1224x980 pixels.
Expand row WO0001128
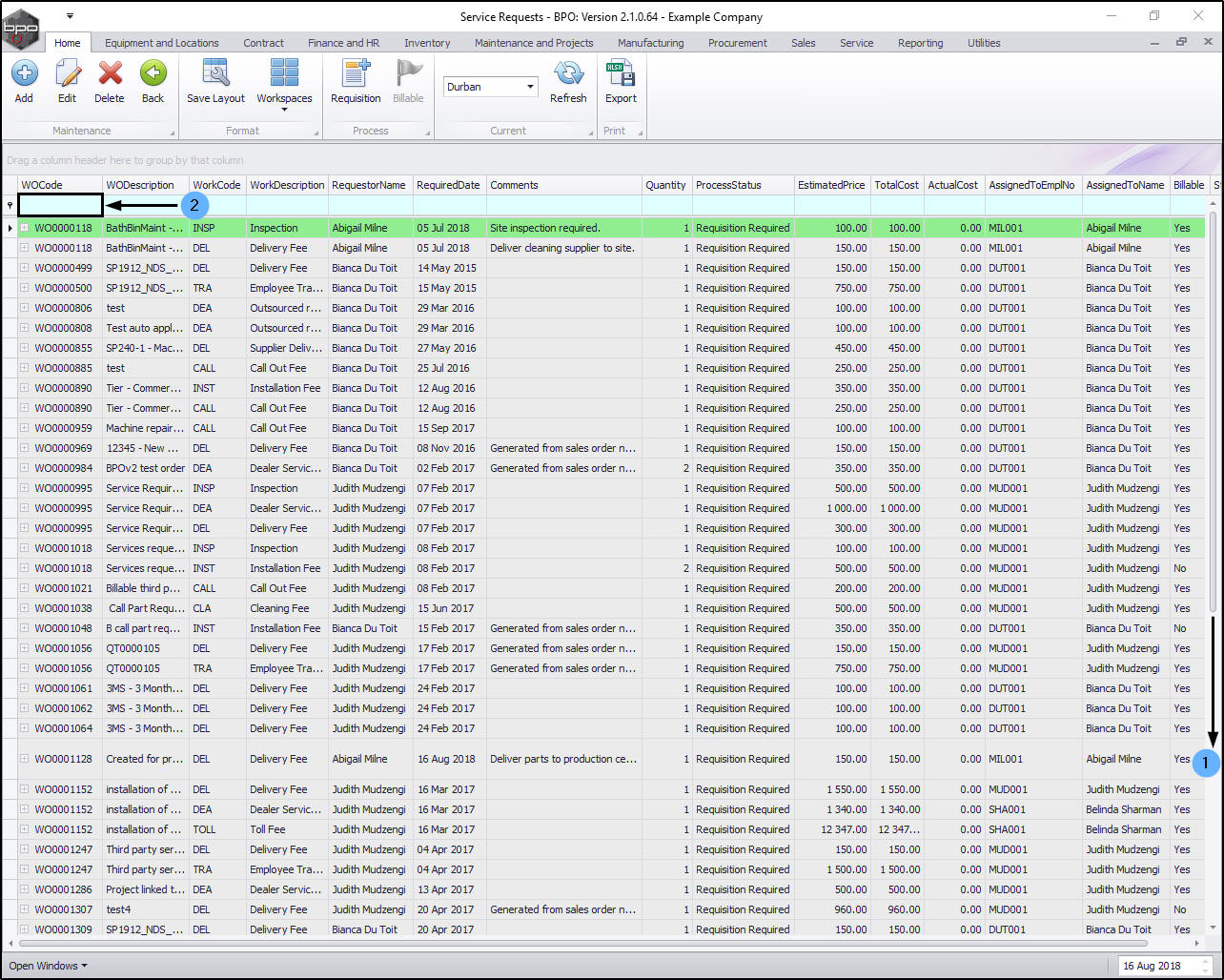click(x=25, y=759)
